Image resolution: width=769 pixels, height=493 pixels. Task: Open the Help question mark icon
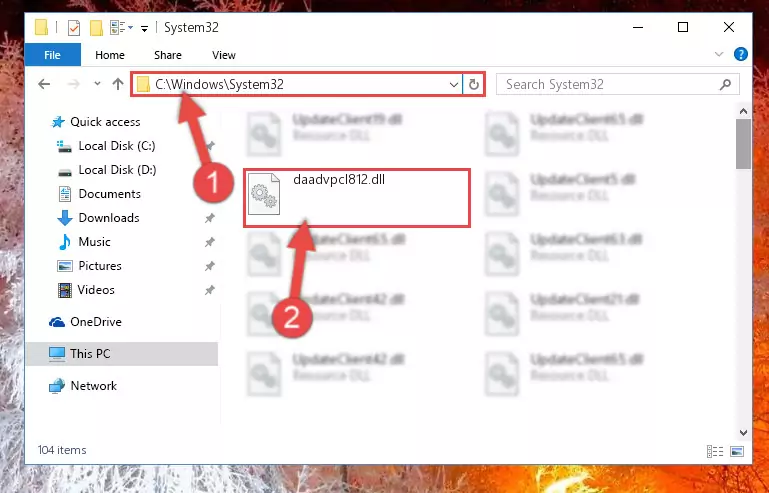(741, 54)
